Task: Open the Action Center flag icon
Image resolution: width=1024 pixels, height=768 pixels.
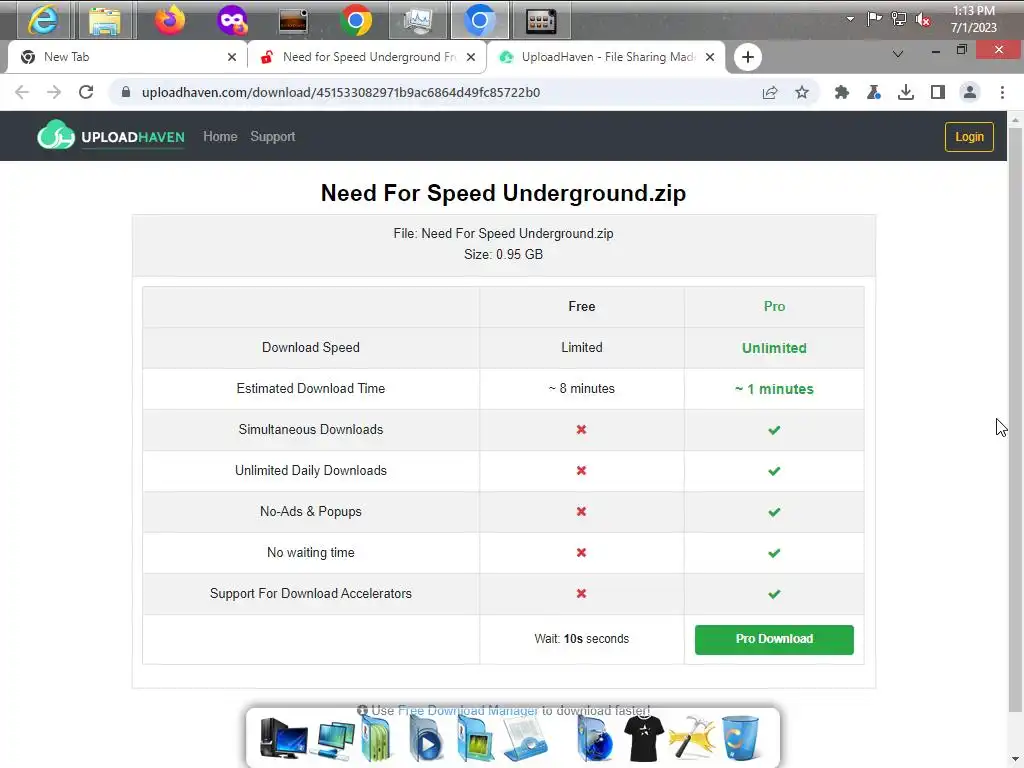Action: pyautogui.click(x=874, y=19)
